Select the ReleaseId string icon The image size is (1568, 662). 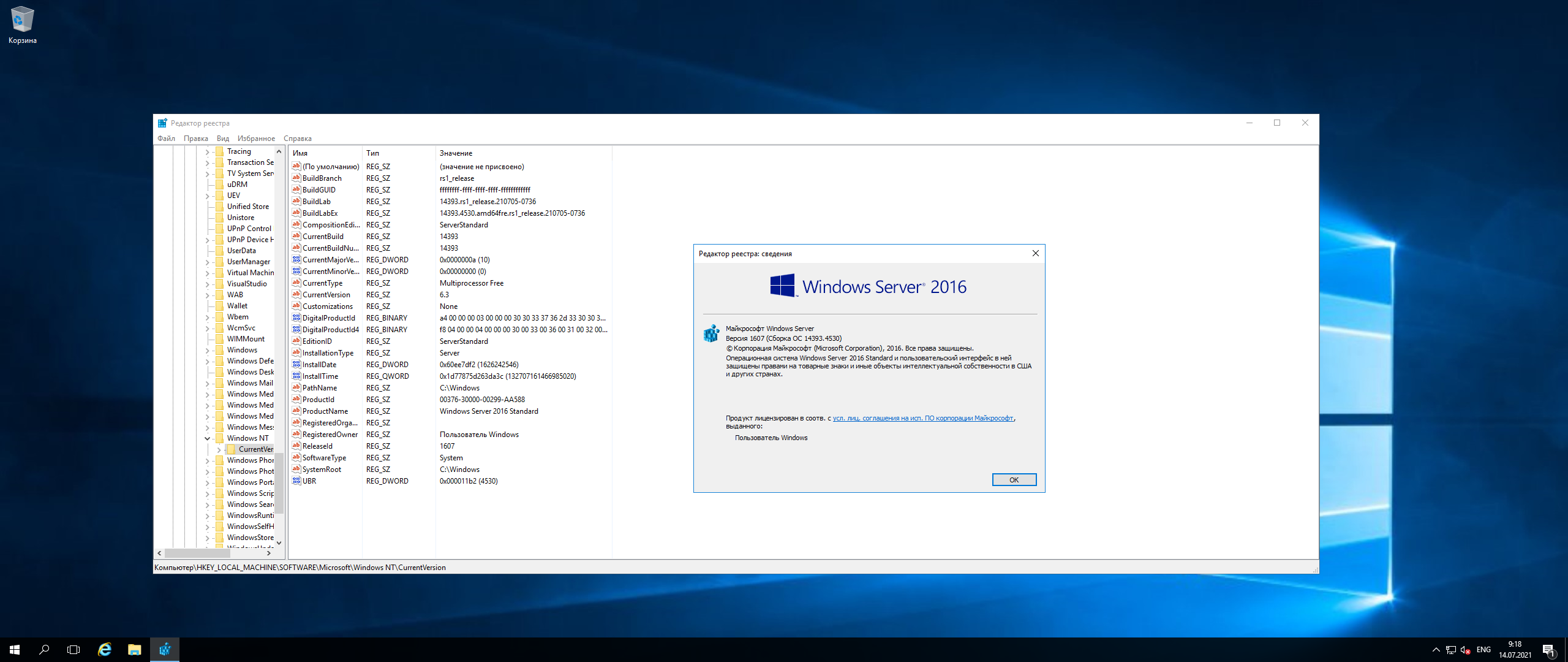296,446
